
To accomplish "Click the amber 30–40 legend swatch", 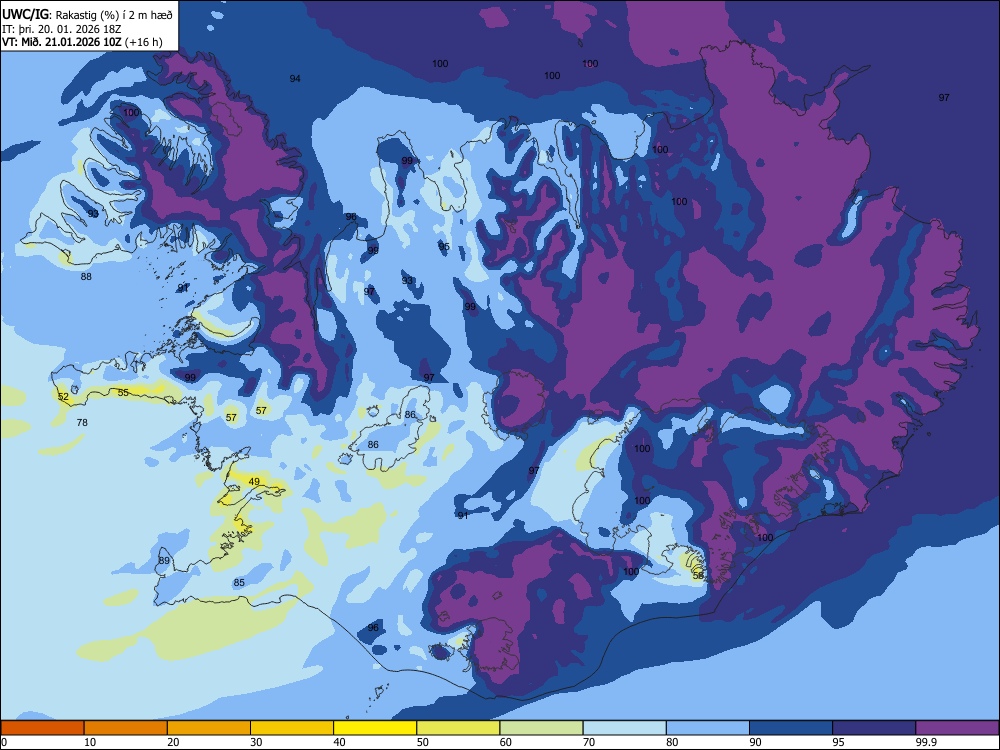I will (x=292, y=728).
